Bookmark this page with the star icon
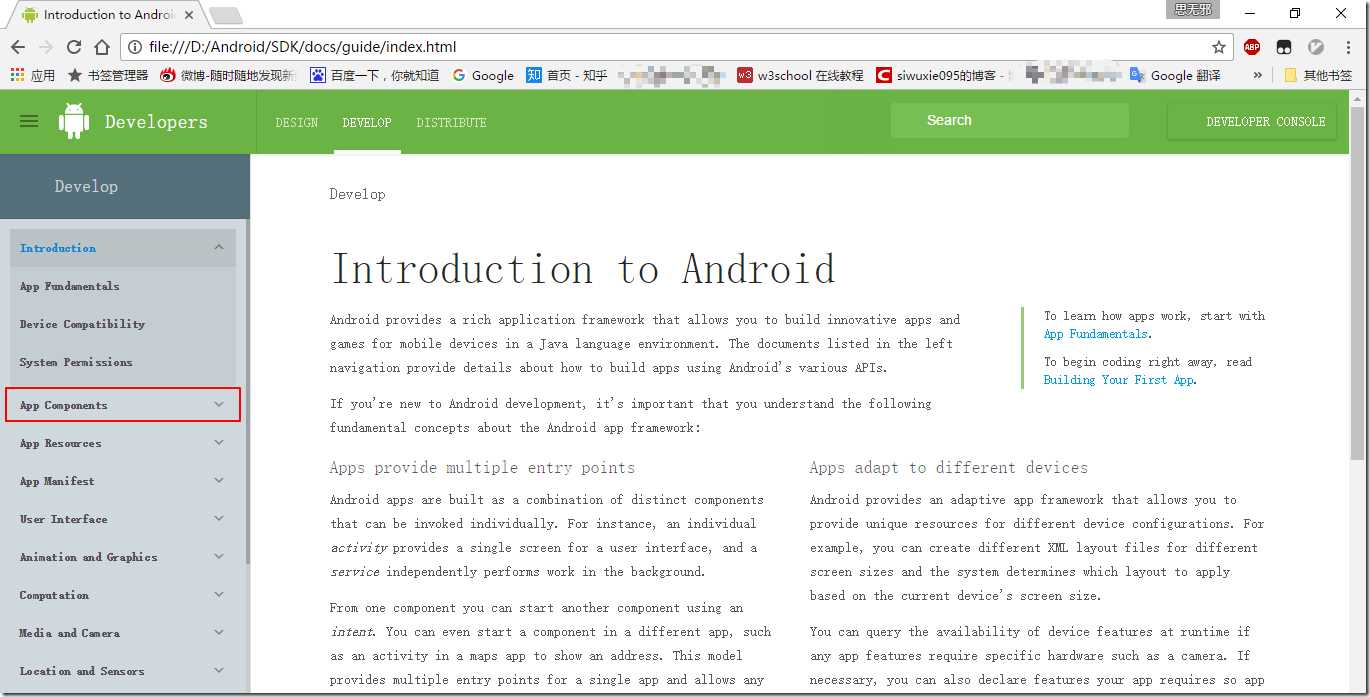This screenshot has width=1370, height=697. 1219,47
